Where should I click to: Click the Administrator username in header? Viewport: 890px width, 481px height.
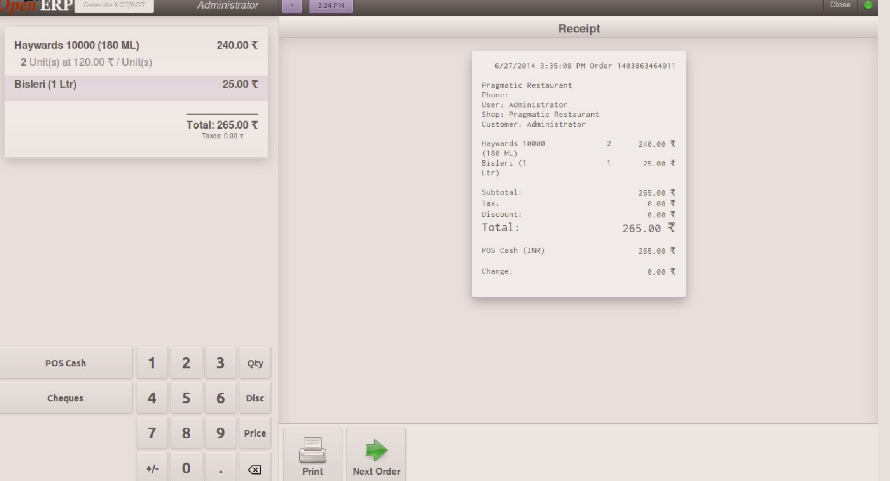click(x=222, y=6)
